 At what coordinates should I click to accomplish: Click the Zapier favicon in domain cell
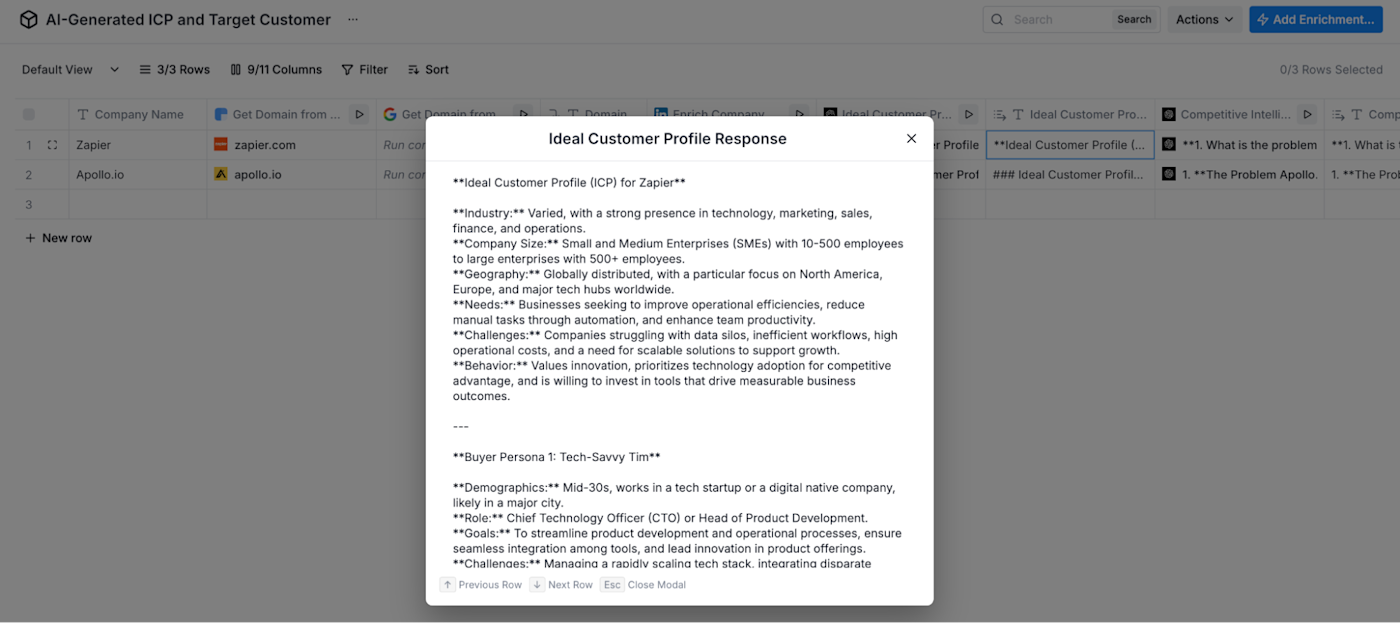(221, 145)
